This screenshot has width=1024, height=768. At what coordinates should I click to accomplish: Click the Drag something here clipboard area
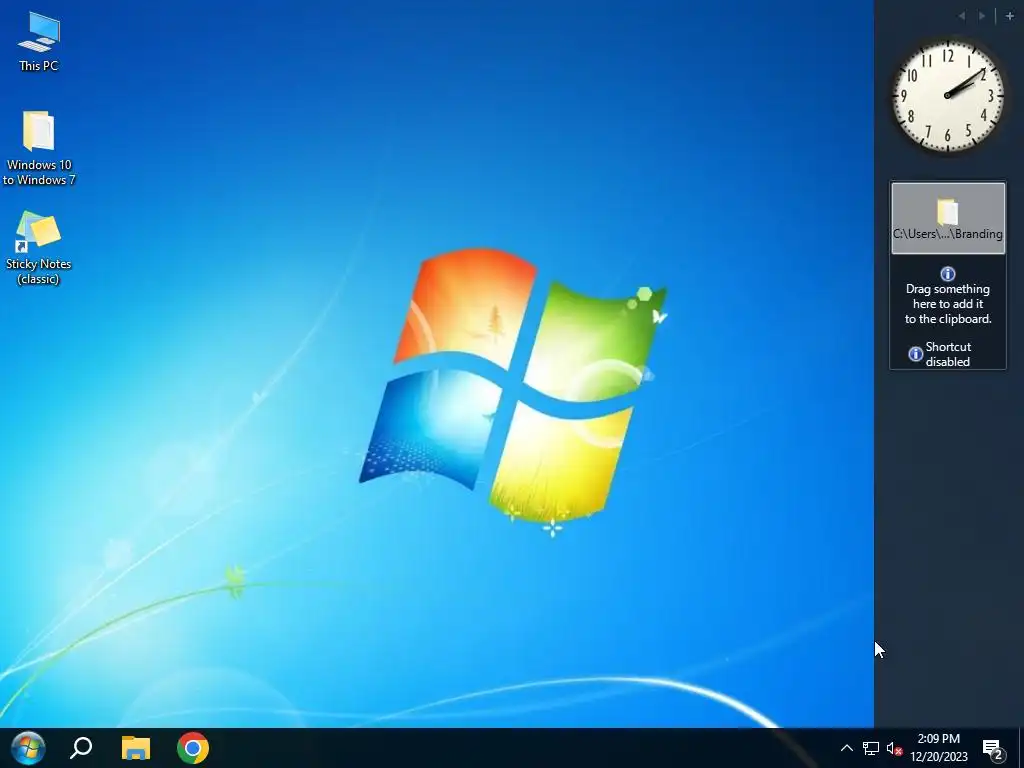(948, 296)
